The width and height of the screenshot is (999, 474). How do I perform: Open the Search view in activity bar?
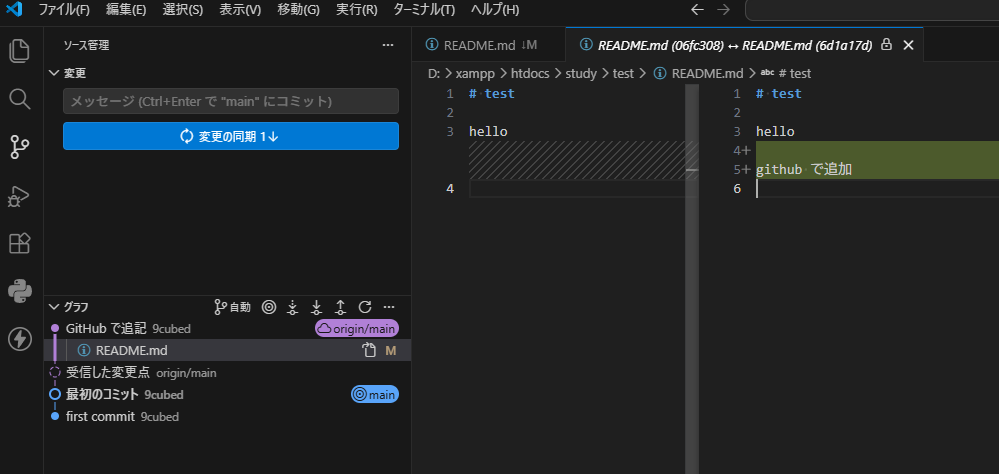coord(19,99)
